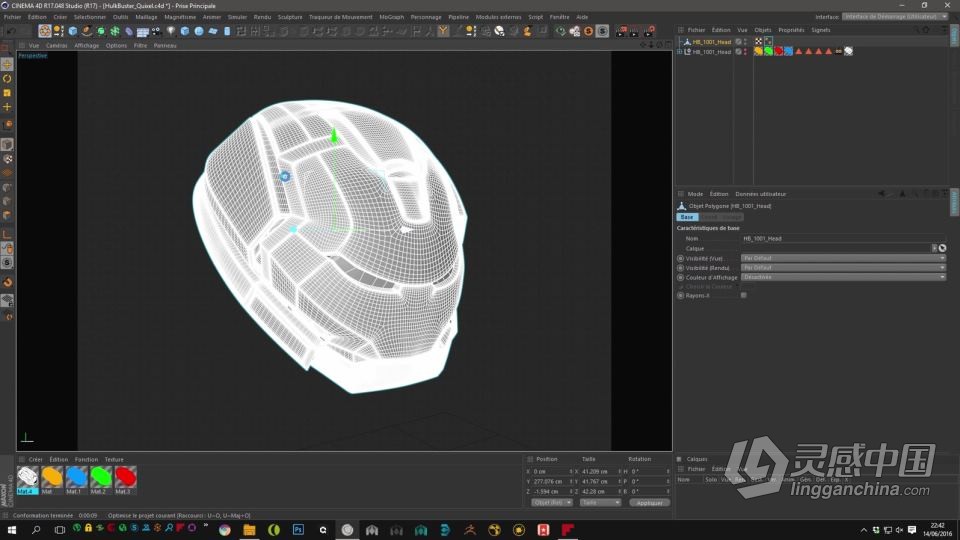Click the undo arrow in top toolbar
The height and width of the screenshot is (540, 960).
(10, 31)
